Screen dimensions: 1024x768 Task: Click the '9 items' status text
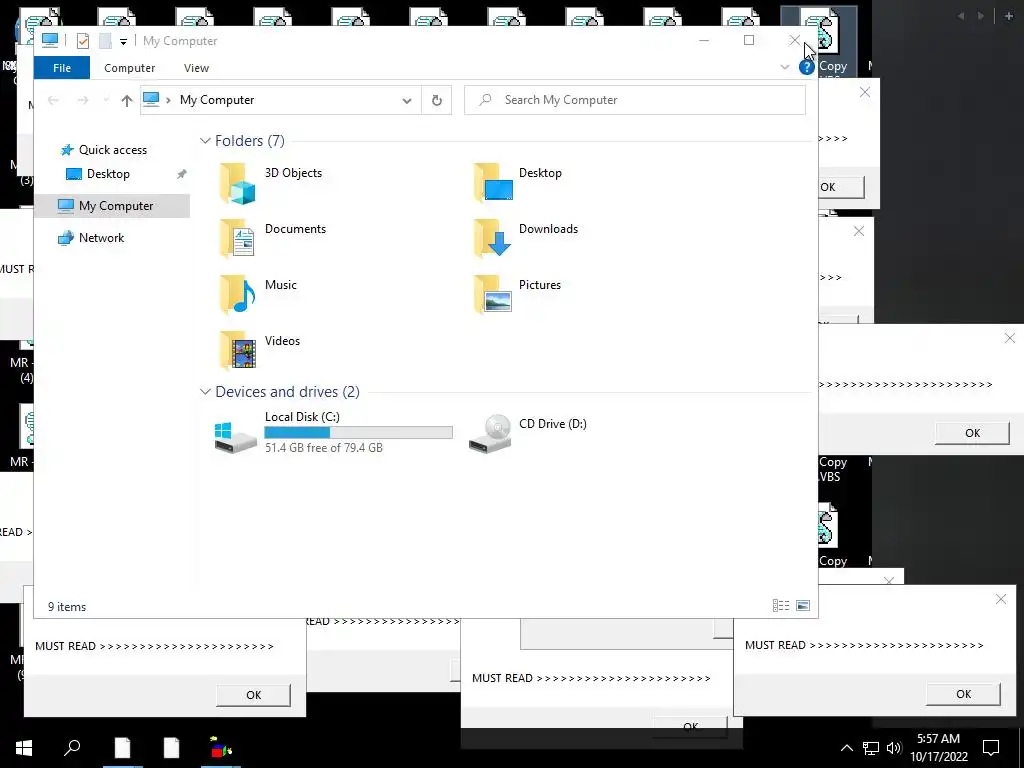(x=67, y=607)
